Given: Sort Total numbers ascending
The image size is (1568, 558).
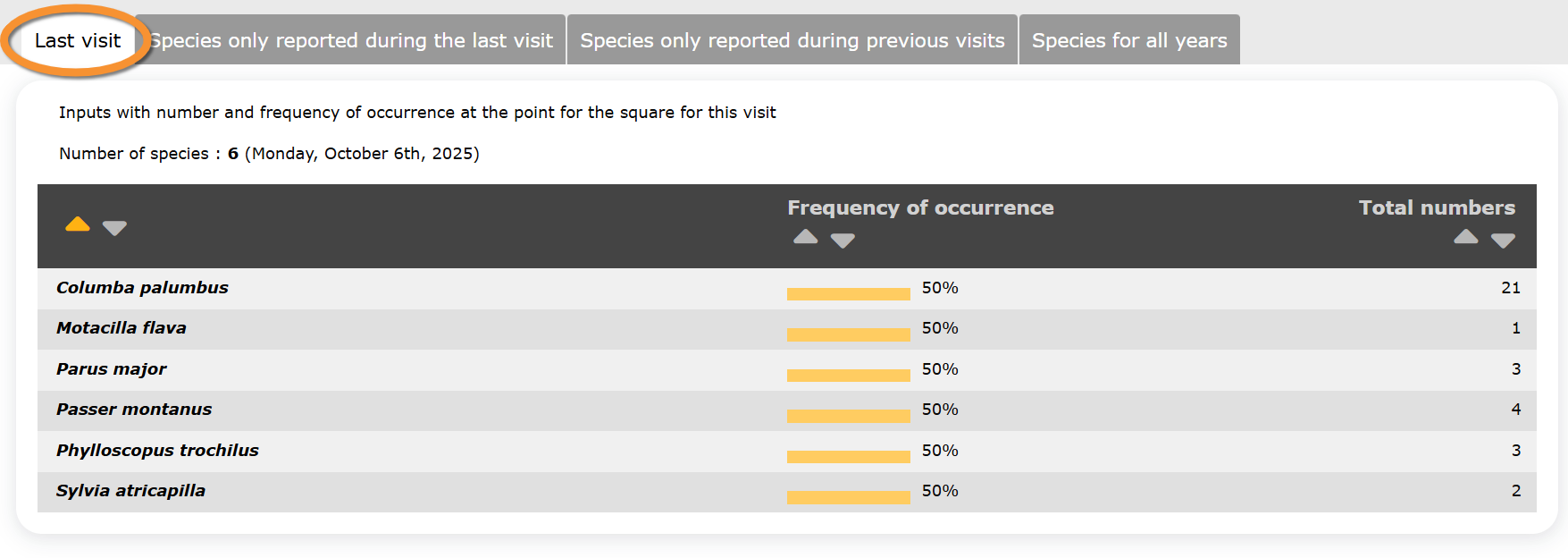Looking at the screenshot, I should (1465, 237).
